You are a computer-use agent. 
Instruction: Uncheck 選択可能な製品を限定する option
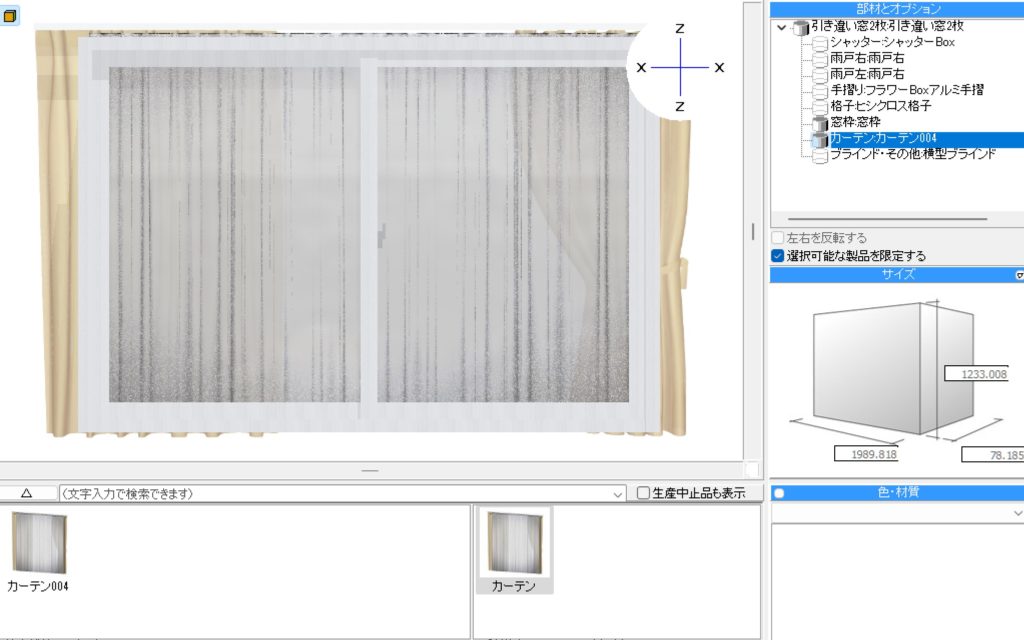pyautogui.click(x=778, y=256)
